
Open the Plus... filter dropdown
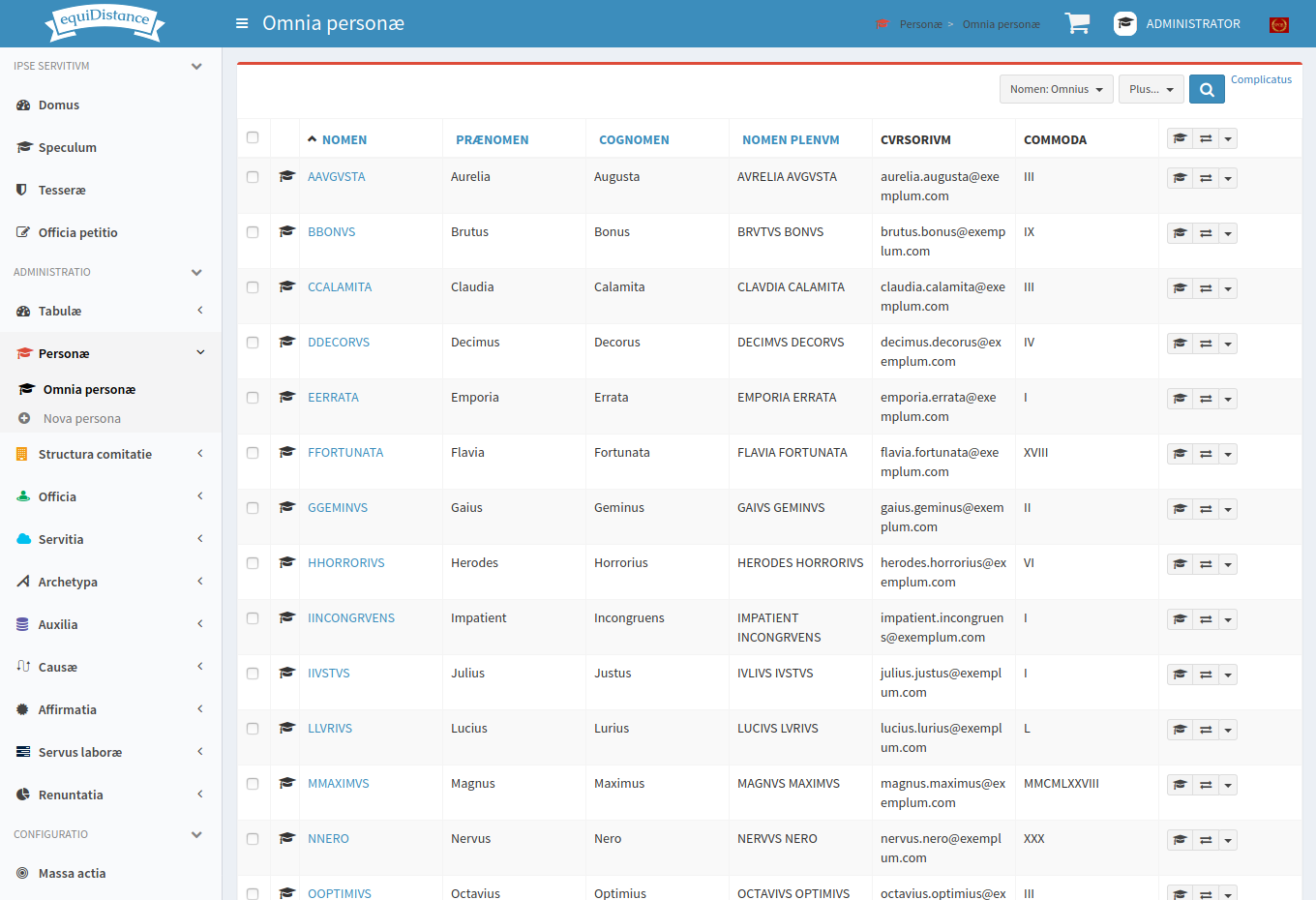point(1151,89)
